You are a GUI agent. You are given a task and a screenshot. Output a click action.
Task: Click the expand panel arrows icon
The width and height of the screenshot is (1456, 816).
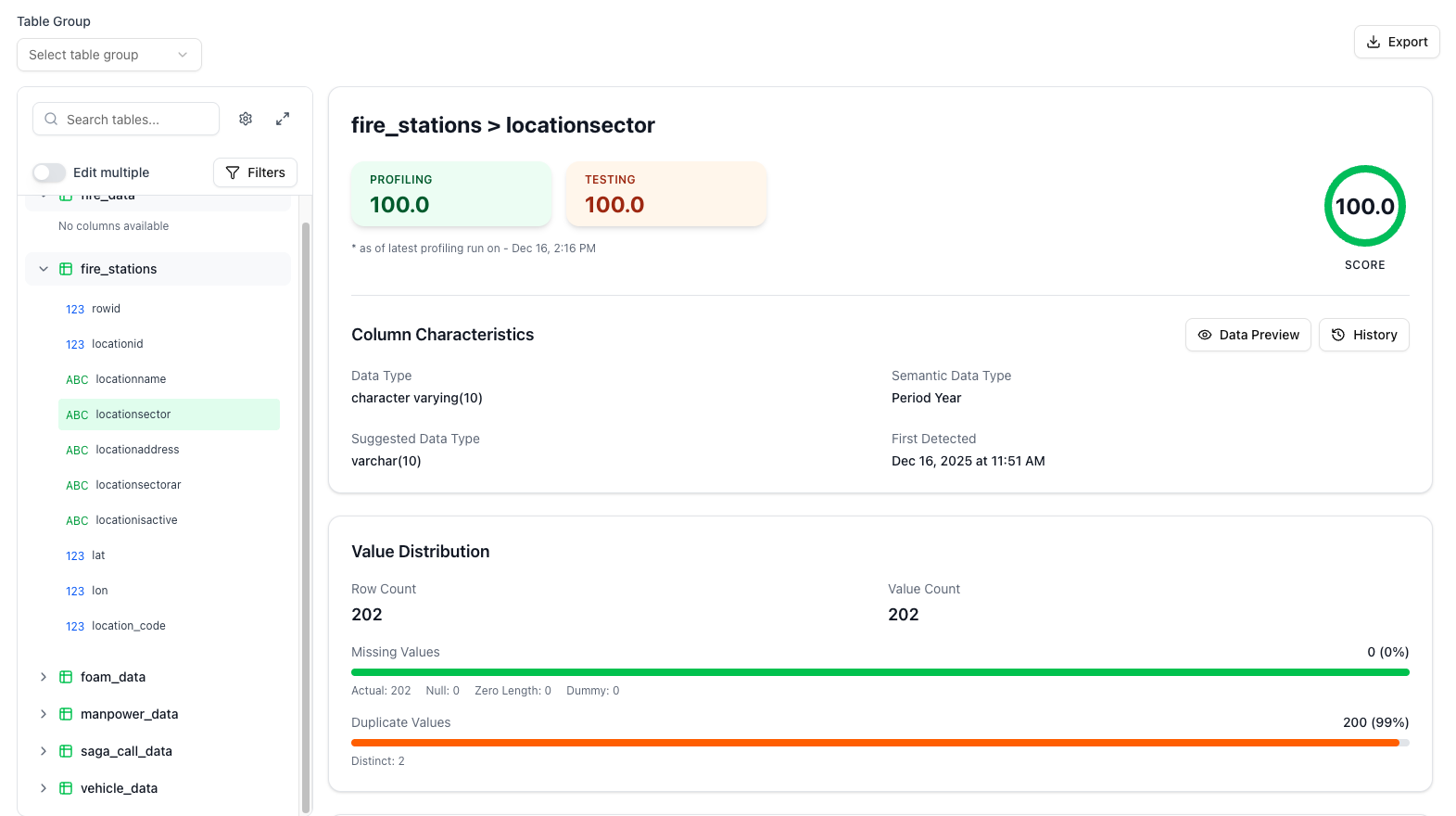coord(283,119)
